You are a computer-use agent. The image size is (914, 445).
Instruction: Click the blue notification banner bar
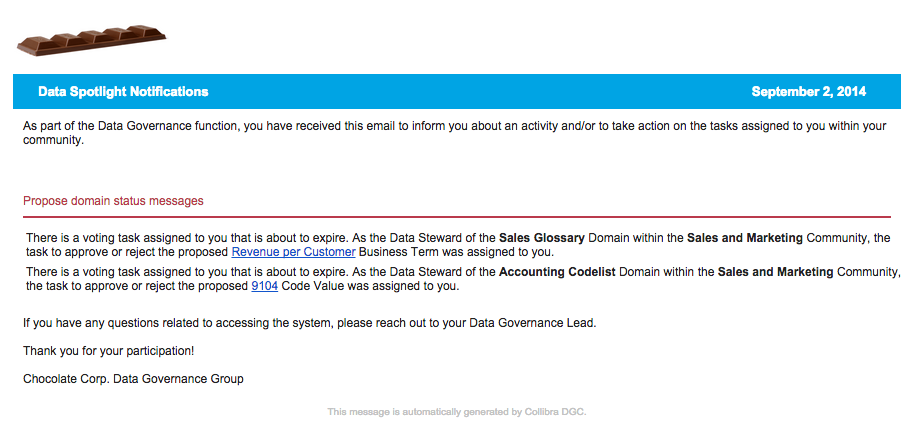tap(456, 92)
